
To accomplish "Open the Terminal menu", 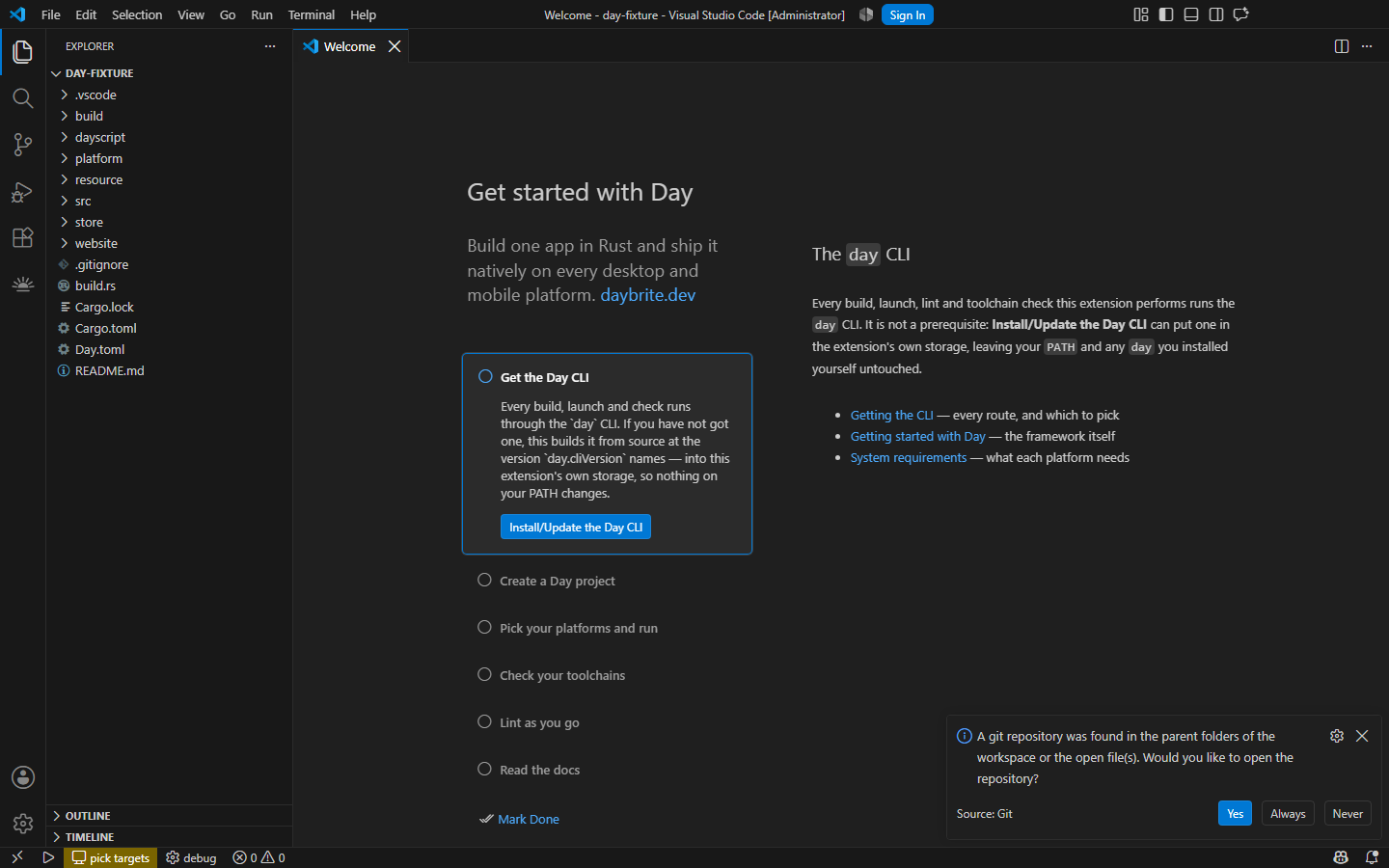I will [312, 14].
